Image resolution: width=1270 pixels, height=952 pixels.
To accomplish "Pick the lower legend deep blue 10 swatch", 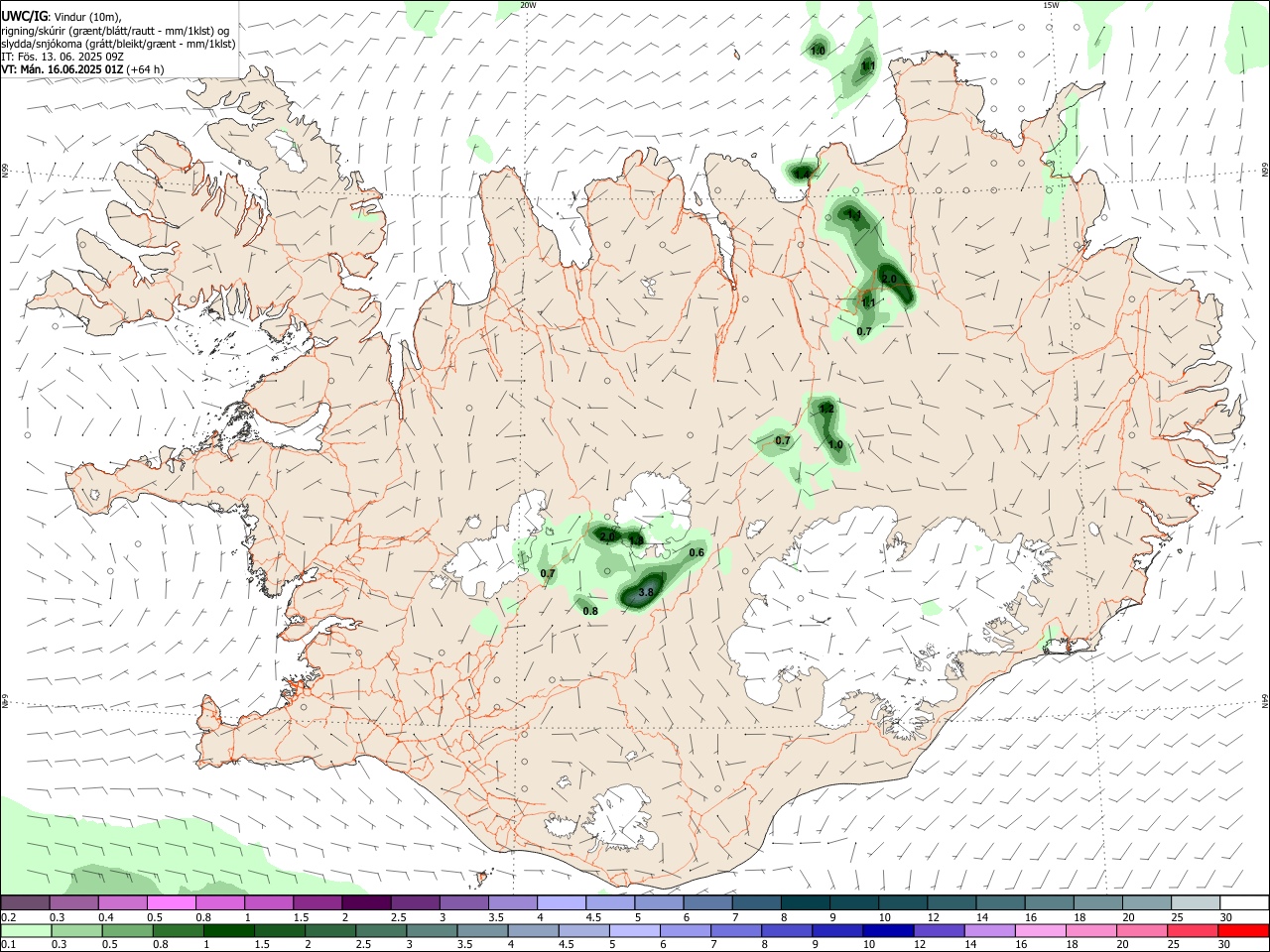I will point(890,930).
